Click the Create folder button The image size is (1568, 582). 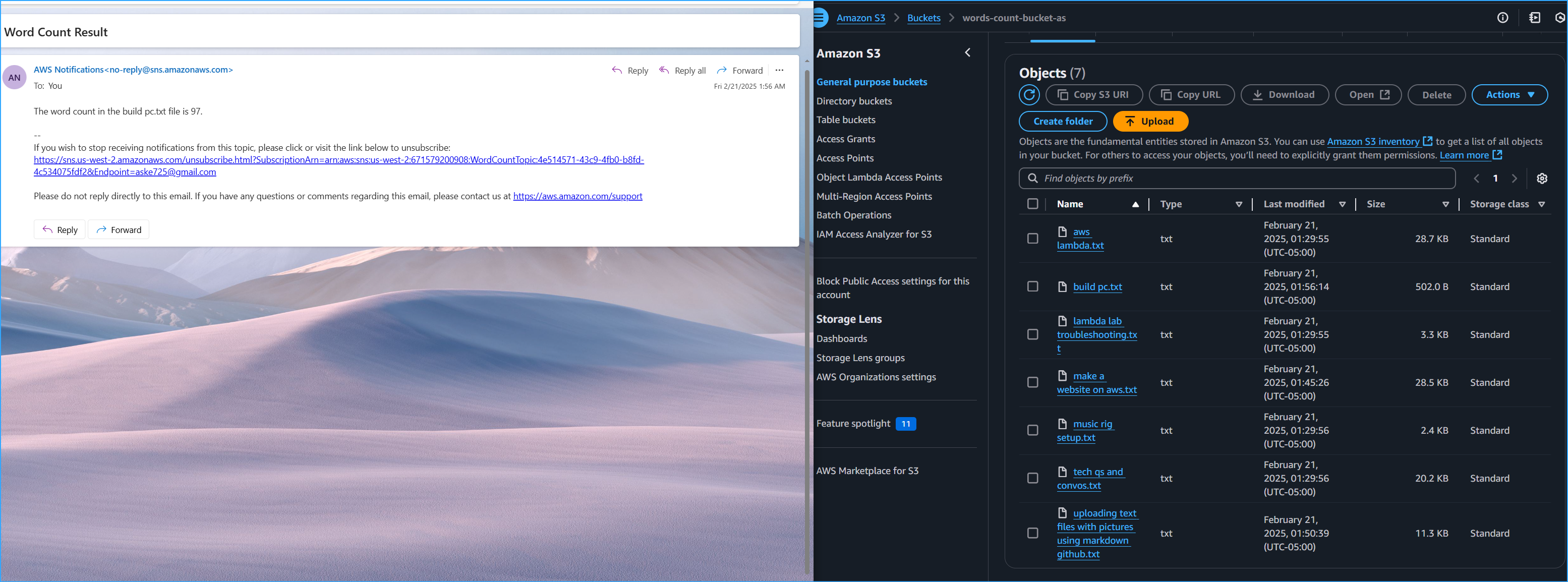pyautogui.click(x=1062, y=121)
